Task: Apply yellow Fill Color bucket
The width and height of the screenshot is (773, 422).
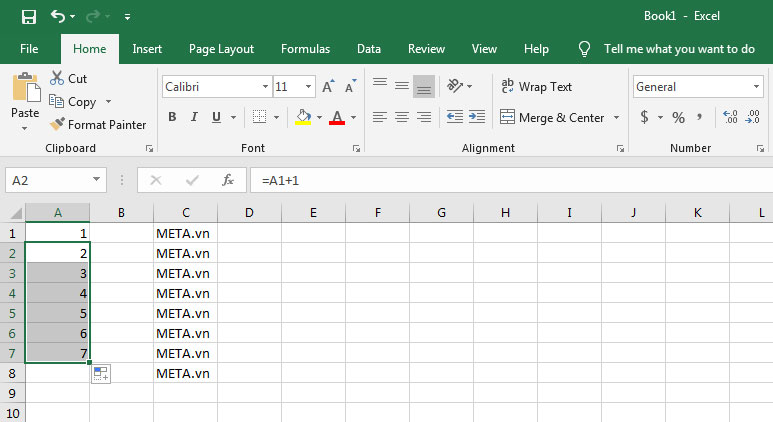Action: [x=303, y=117]
